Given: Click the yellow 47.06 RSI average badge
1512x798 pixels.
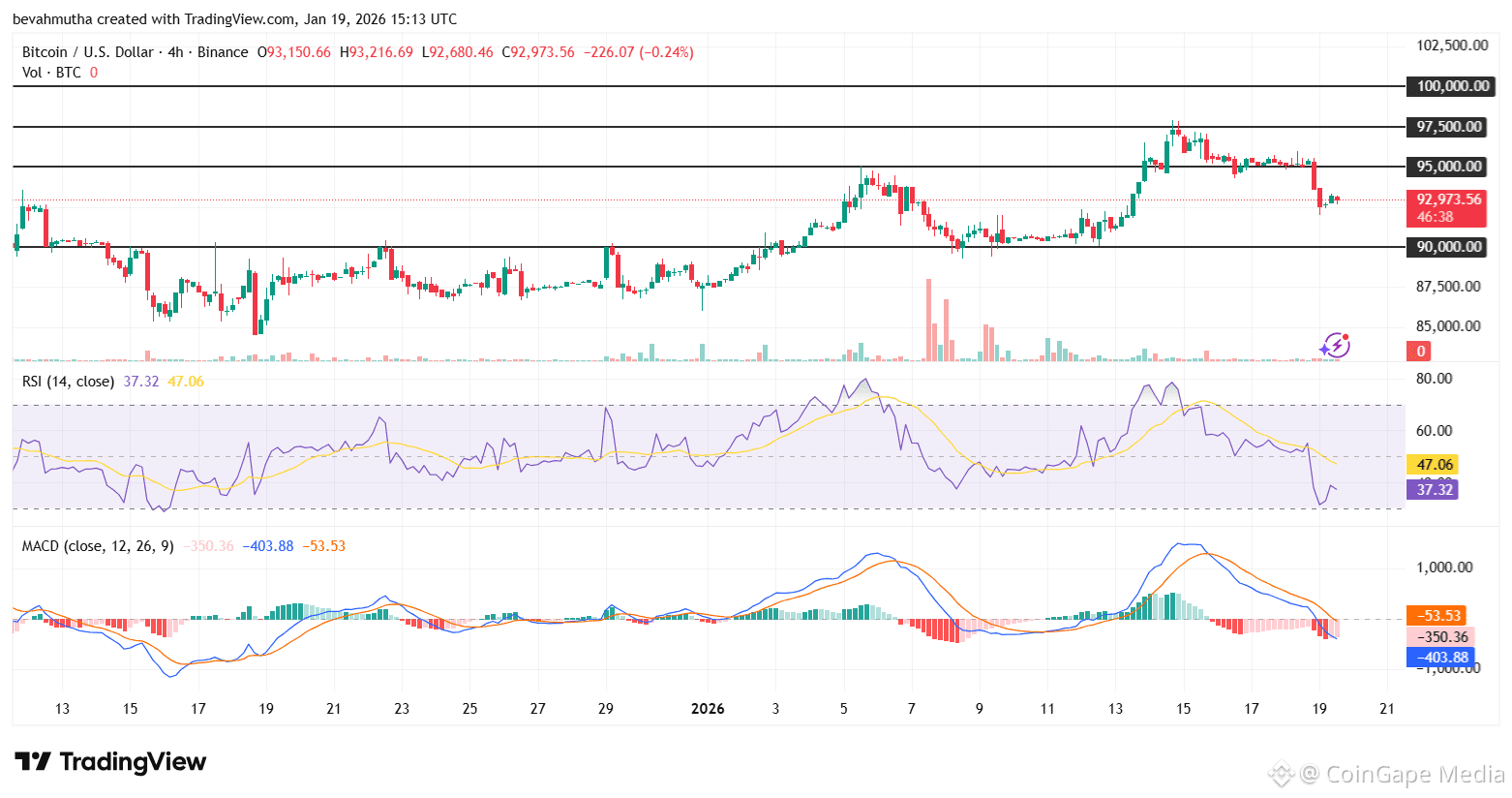Looking at the screenshot, I should 1435,464.
